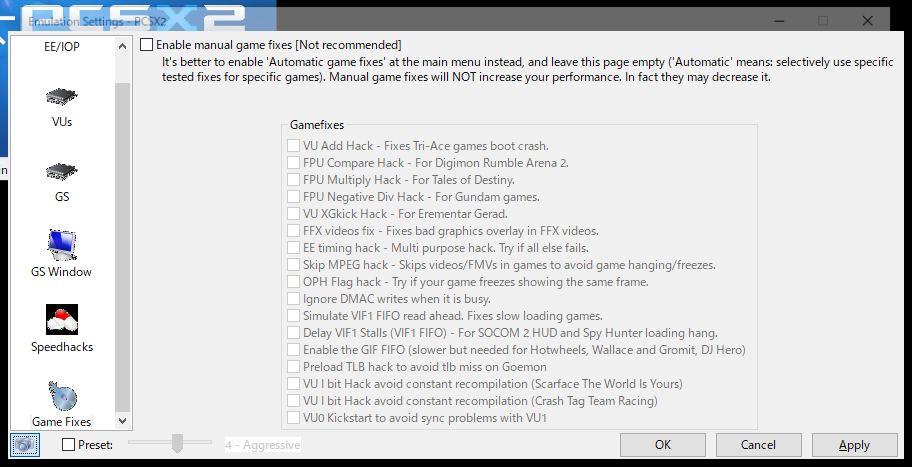Image resolution: width=912 pixels, height=467 pixels.
Task: Toggle the EE timing hack checkbox
Action: pyautogui.click(x=294, y=248)
